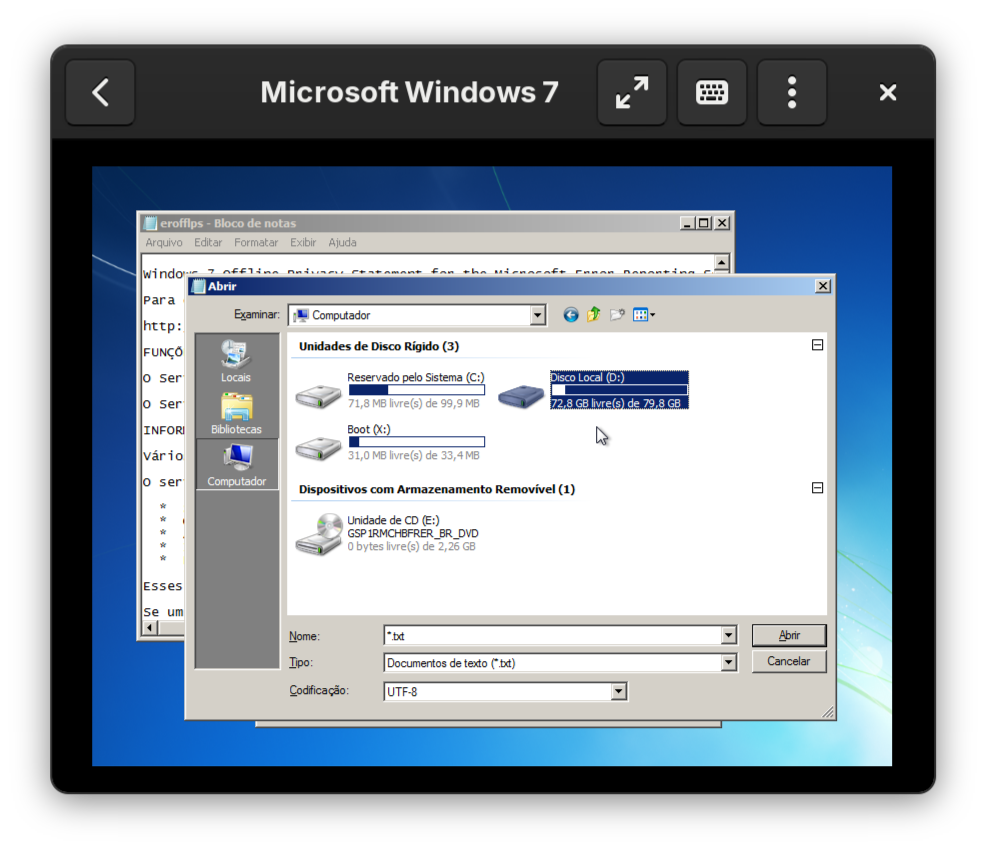Open the Arquivo menu in Bloco de notas

(163, 243)
